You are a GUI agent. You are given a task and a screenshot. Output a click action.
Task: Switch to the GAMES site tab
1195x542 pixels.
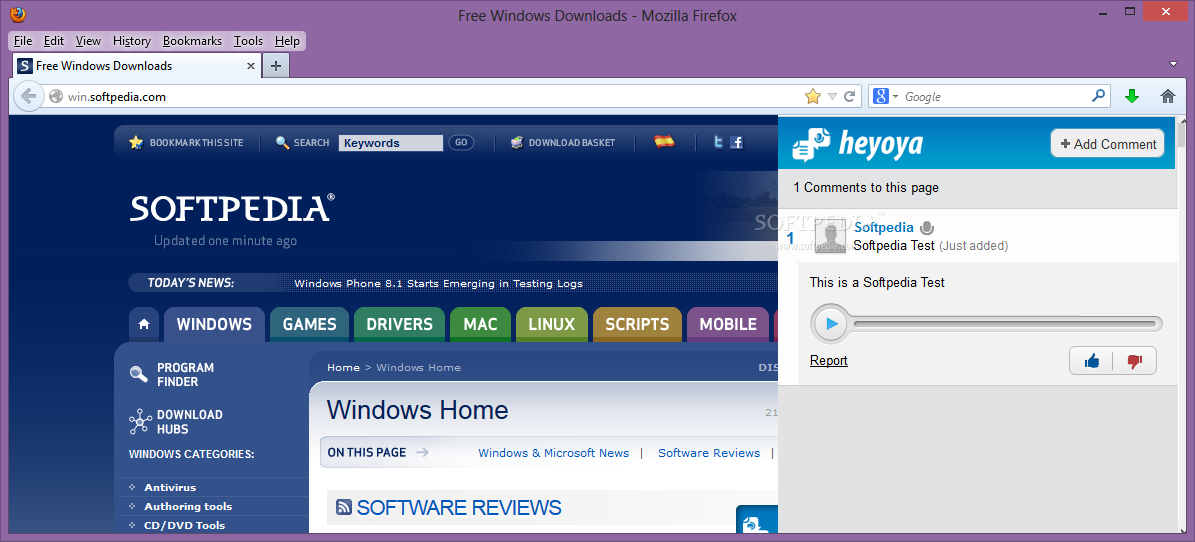click(309, 324)
